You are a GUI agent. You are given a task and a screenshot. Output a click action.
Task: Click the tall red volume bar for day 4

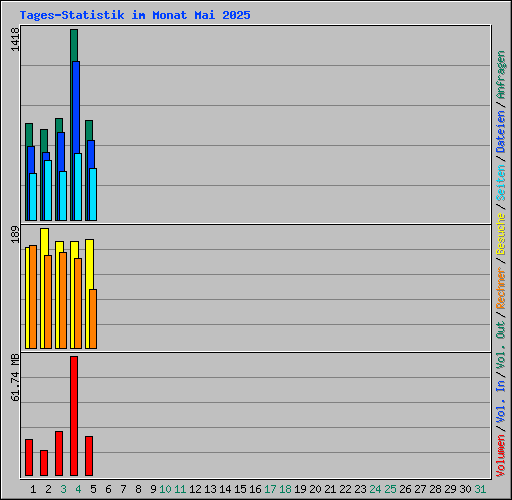click(x=74, y=416)
